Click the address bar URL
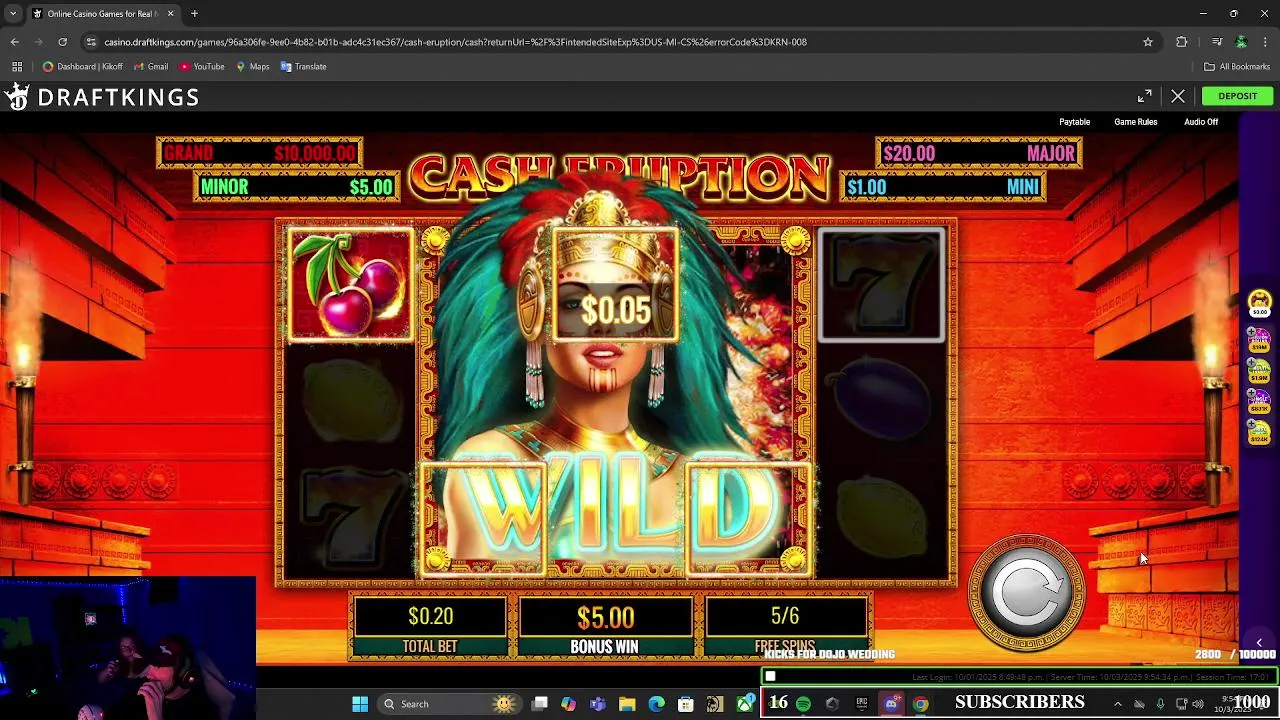This screenshot has width=1280, height=720. click(x=455, y=42)
